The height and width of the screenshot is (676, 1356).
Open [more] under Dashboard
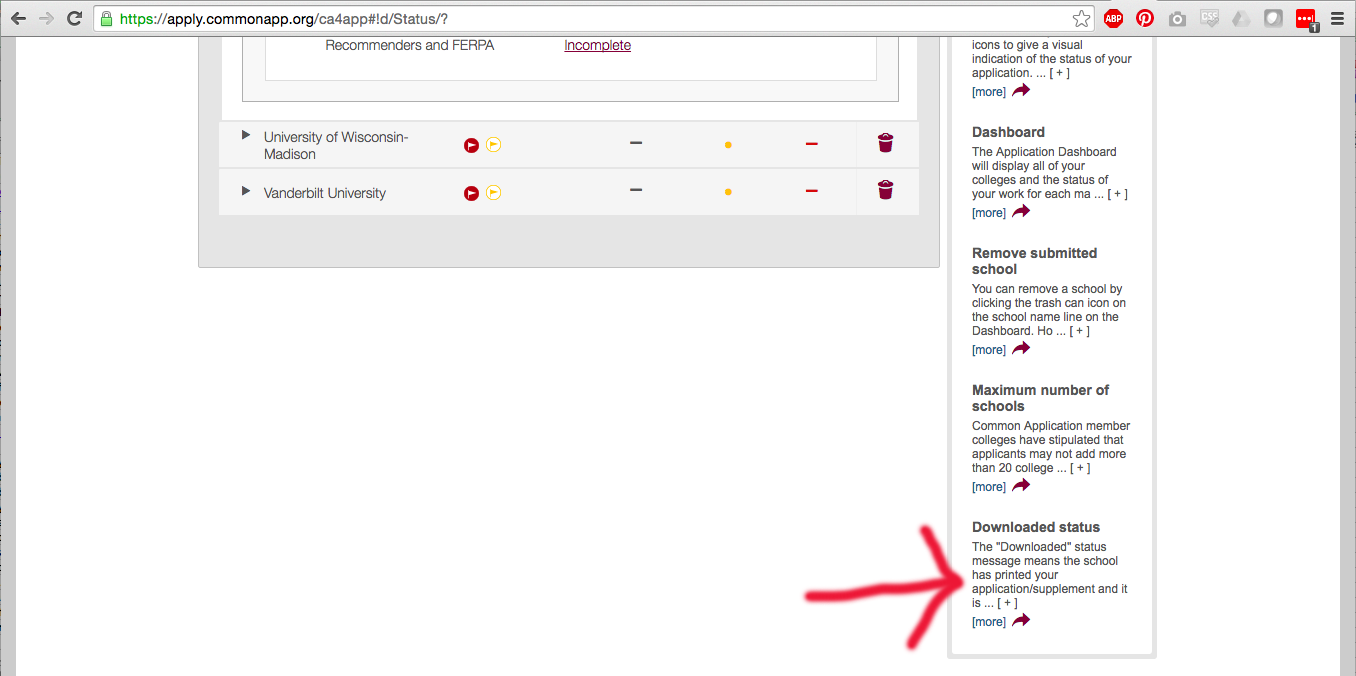point(989,213)
